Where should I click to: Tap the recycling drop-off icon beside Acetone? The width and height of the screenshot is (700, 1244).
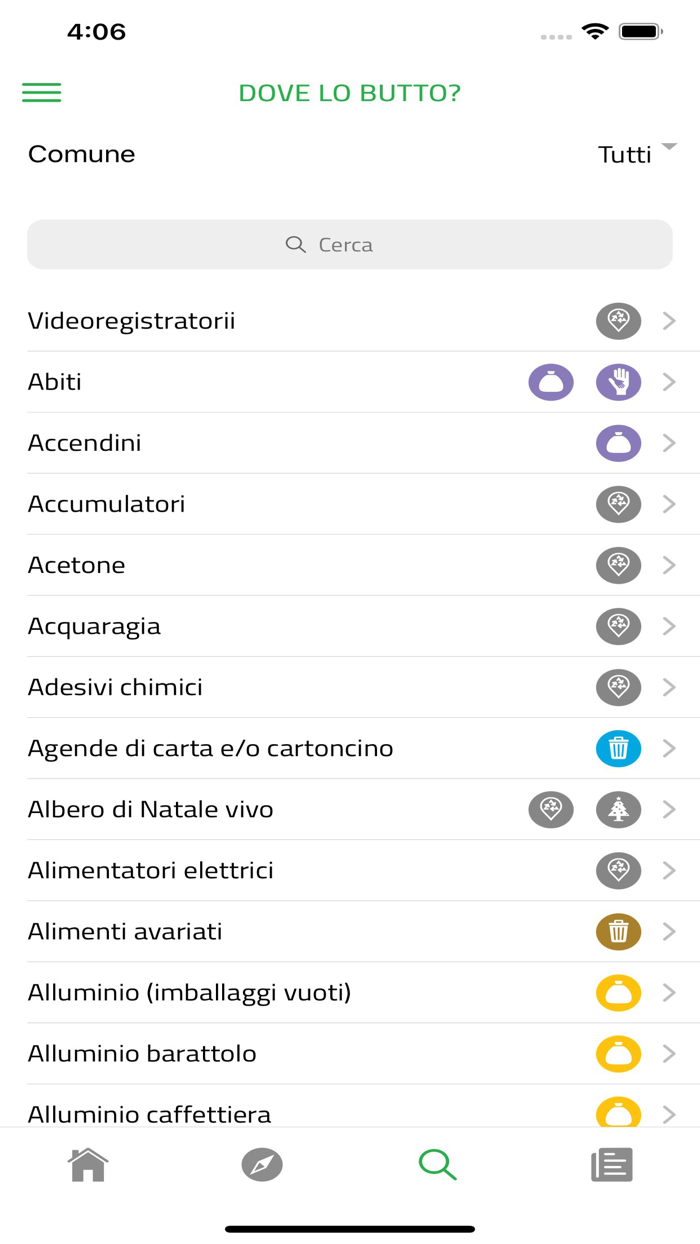[618, 565]
